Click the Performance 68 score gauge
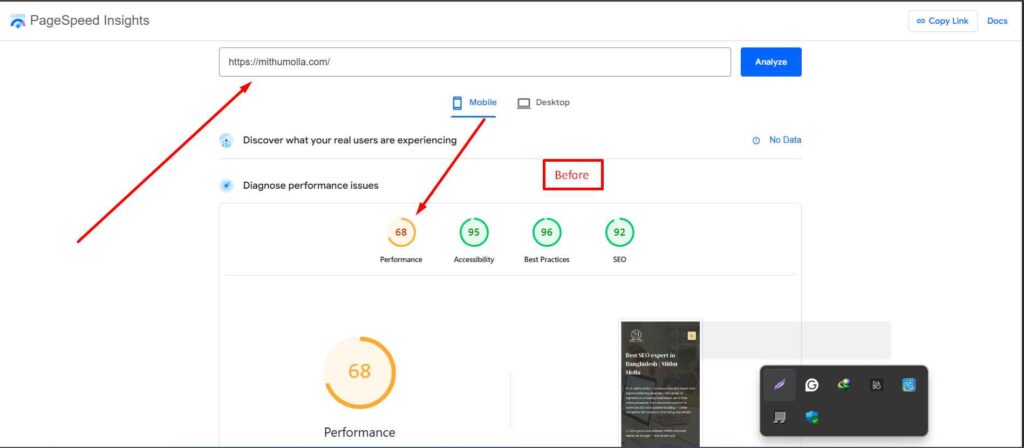This screenshot has height=448, width=1024. pos(401,232)
